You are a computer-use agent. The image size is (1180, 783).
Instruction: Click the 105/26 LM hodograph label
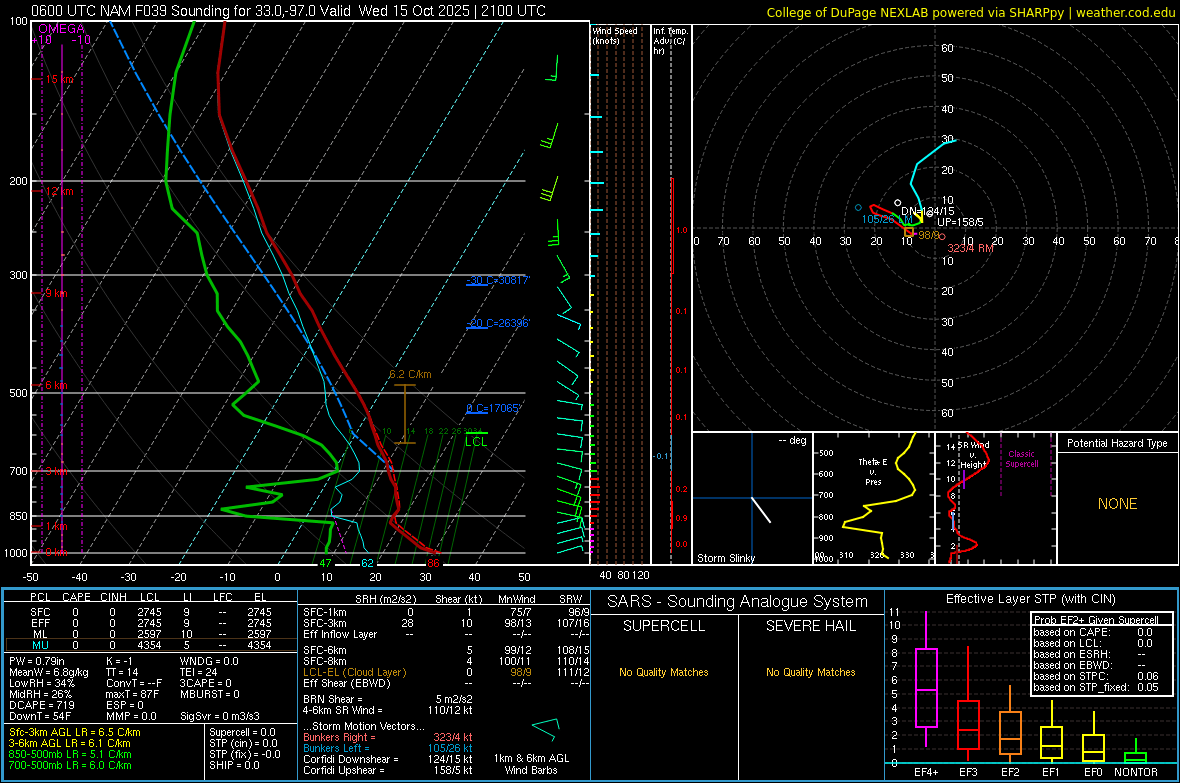click(x=887, y=219)
